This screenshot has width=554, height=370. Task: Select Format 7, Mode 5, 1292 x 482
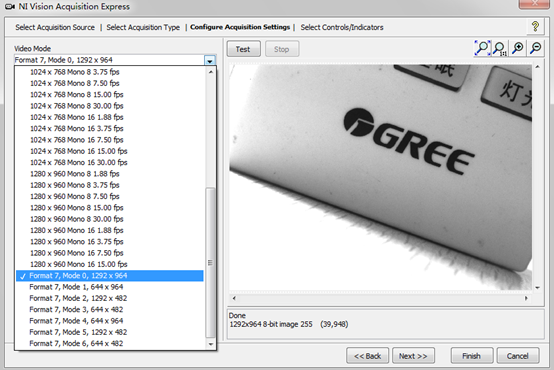click(110, 332)
